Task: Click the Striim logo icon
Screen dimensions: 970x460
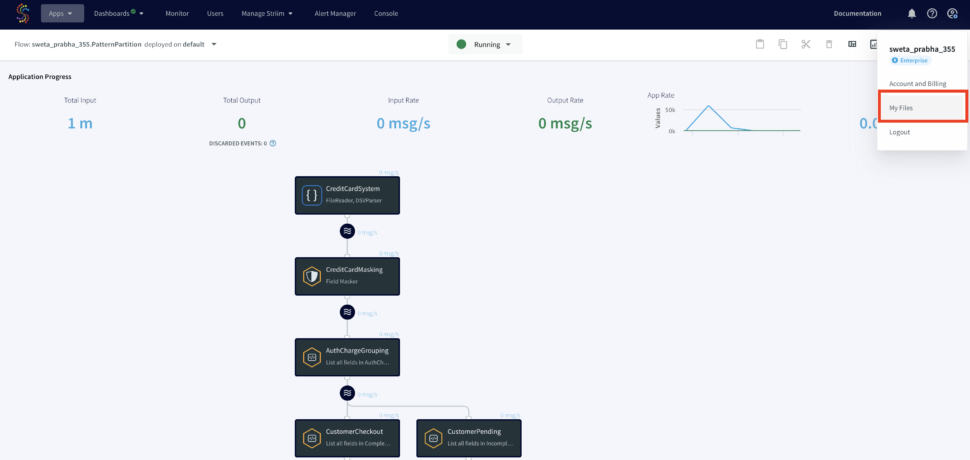Action: 22,14
